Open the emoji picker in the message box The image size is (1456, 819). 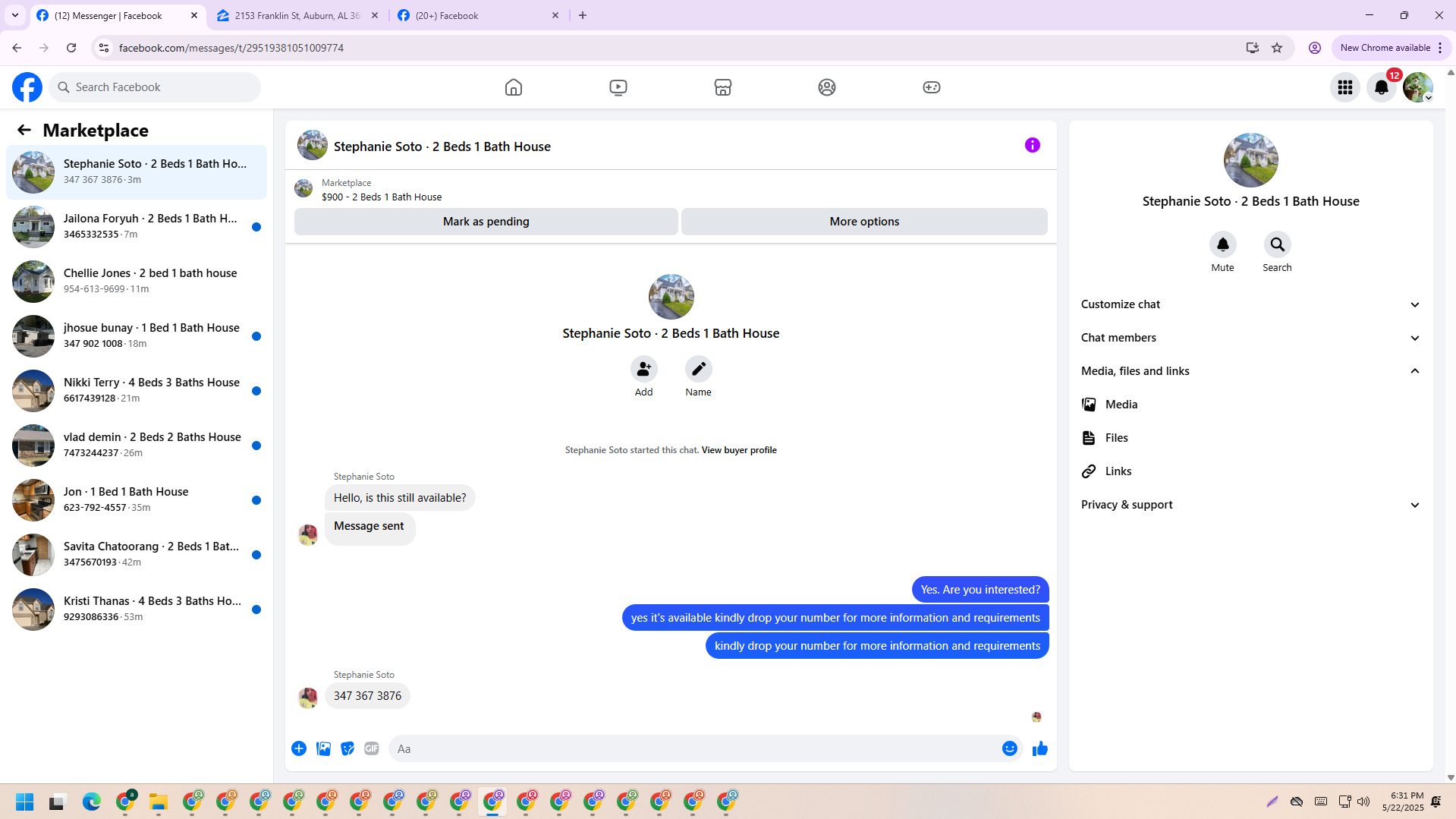[1010, 749]
